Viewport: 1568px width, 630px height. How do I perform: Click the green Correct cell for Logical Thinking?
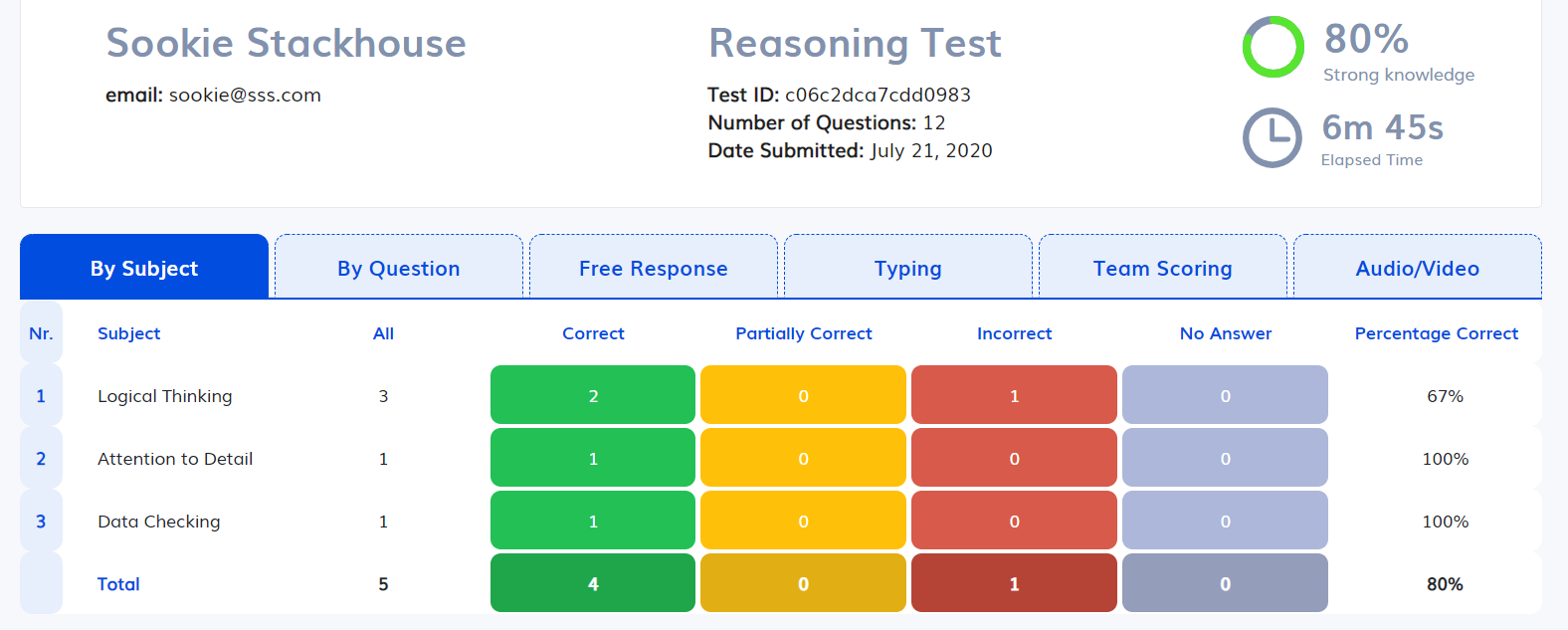593,395
